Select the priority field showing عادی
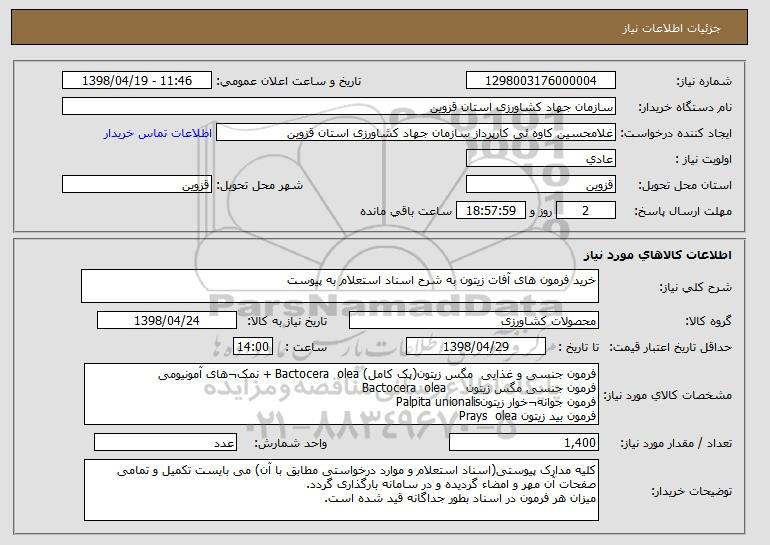770x545 pixels. pyautogui.click(x=541, y=159)
